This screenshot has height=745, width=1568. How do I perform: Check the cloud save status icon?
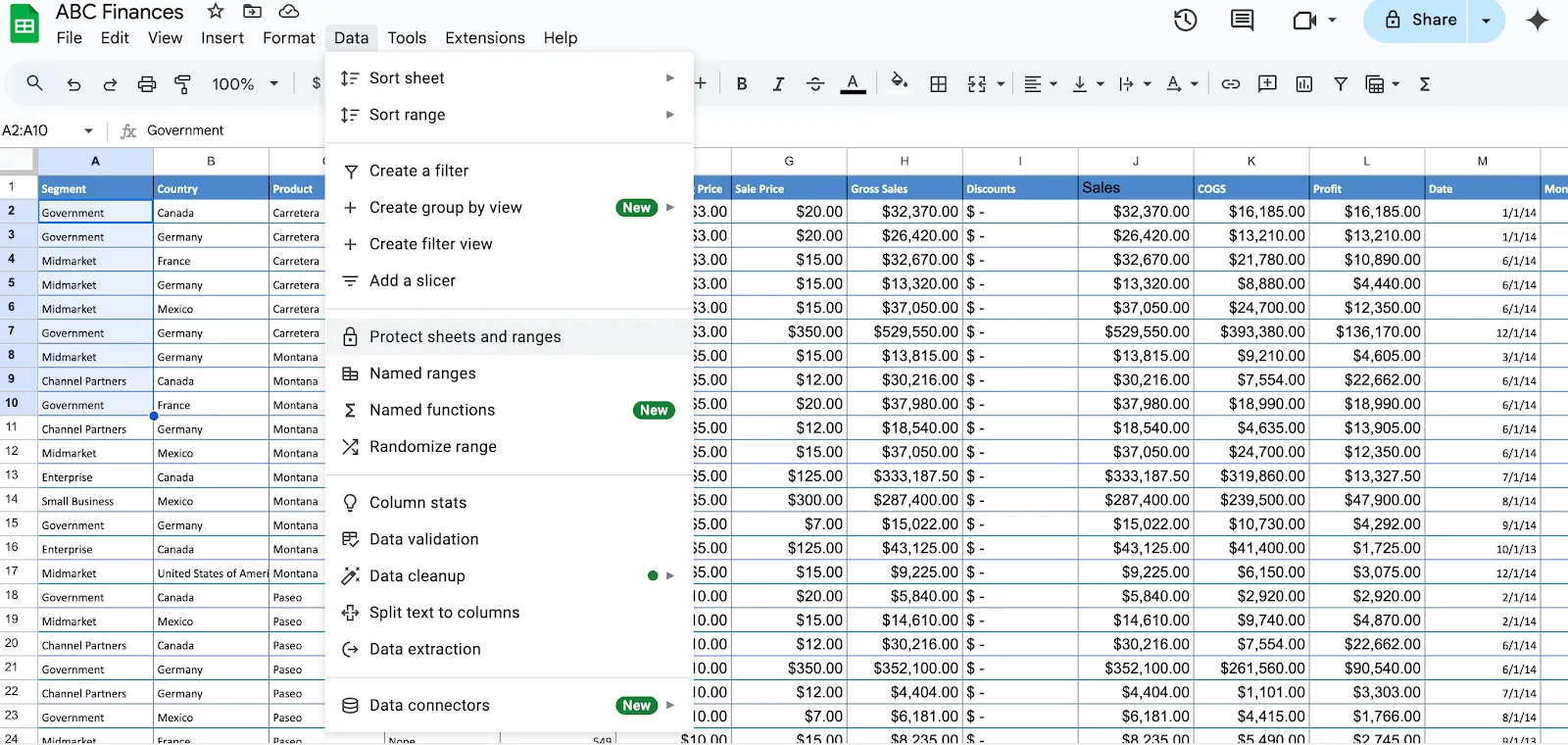coord(289,11)
